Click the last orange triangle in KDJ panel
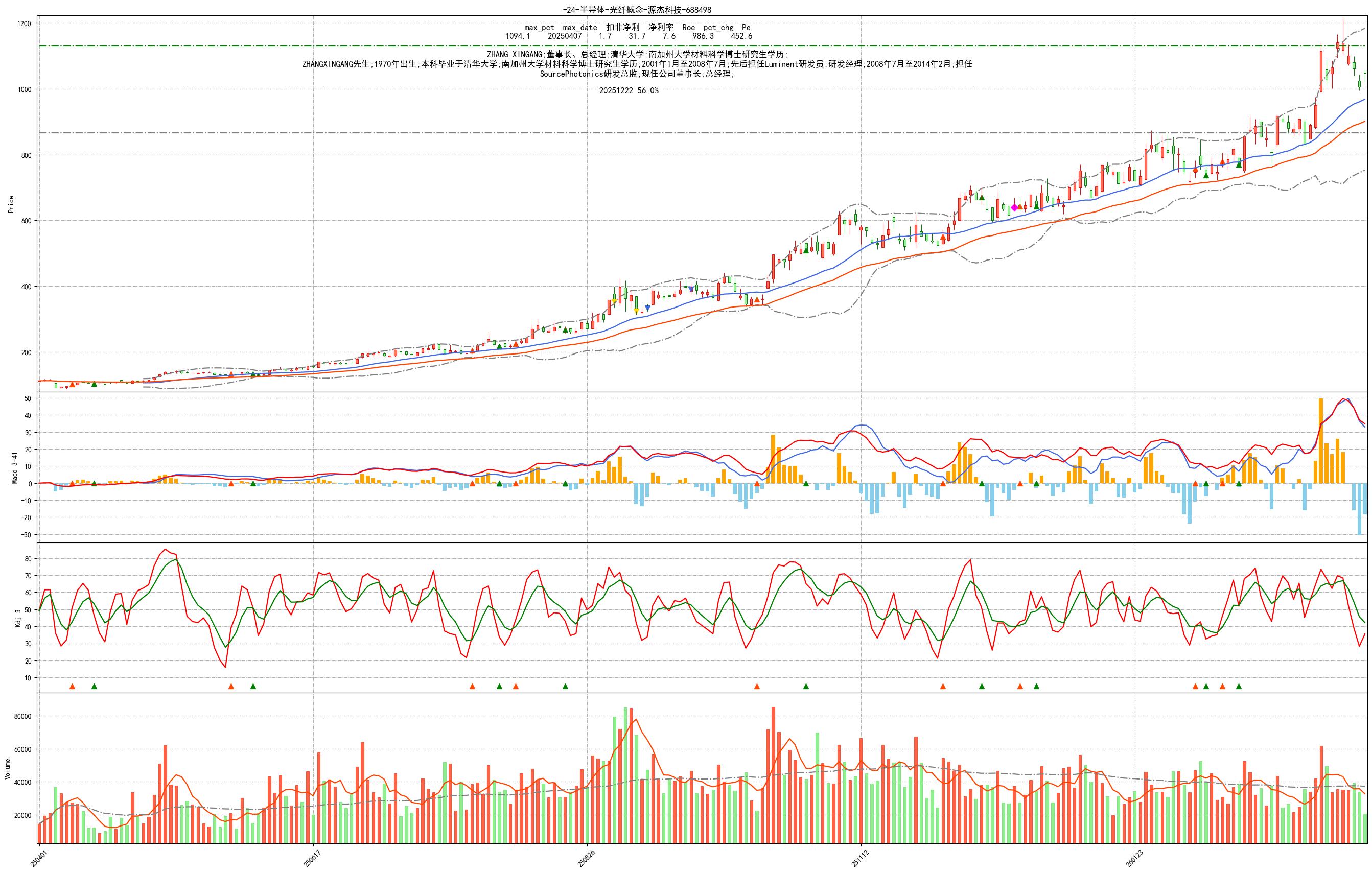The width and height of the screenshot is (1372, 873). pyautogui.click(x=1222, y=686)
